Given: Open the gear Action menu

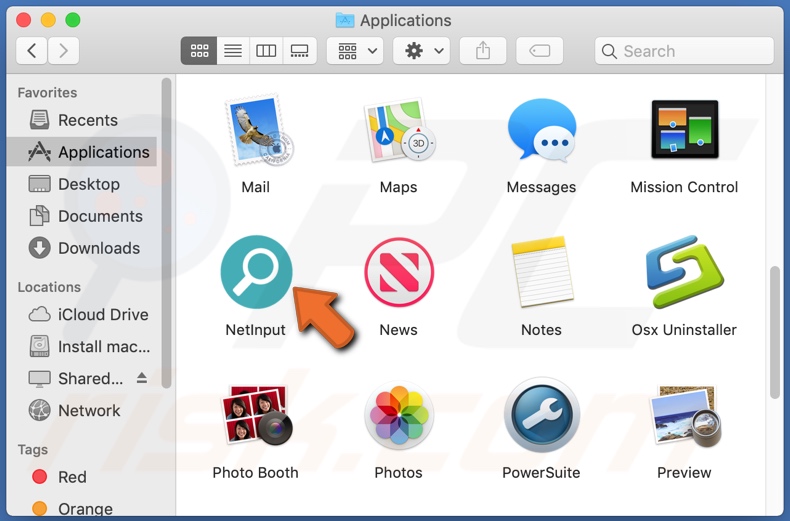Looking at the screenshot, I should pos(422,50).
